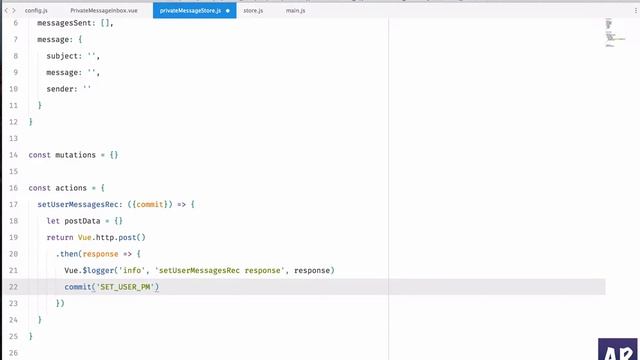Click line number 17 in gutter
This screenshot has height=360, width=640.
(x=13, y=204)
